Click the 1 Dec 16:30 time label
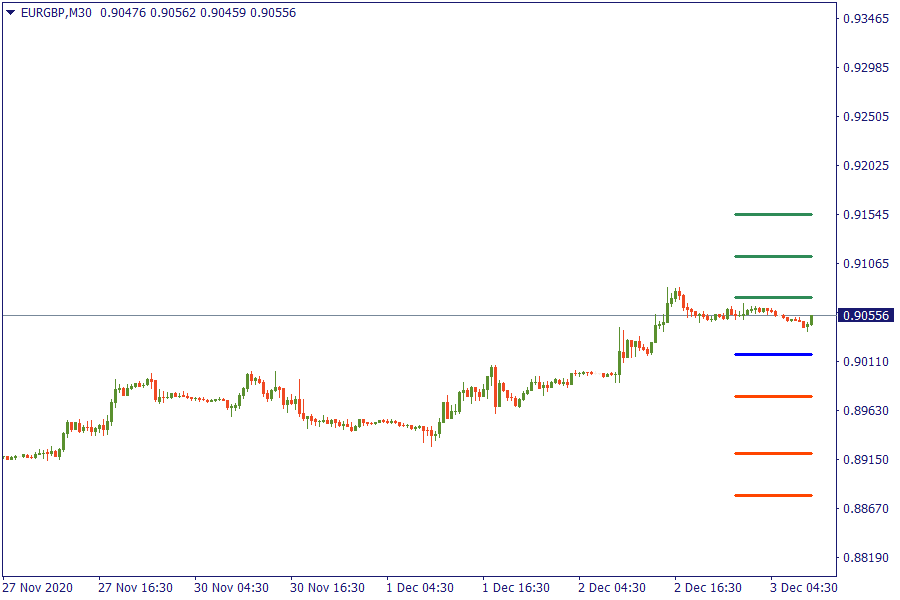900x600 pixels. pyautogui.click(x=516, y=587)
